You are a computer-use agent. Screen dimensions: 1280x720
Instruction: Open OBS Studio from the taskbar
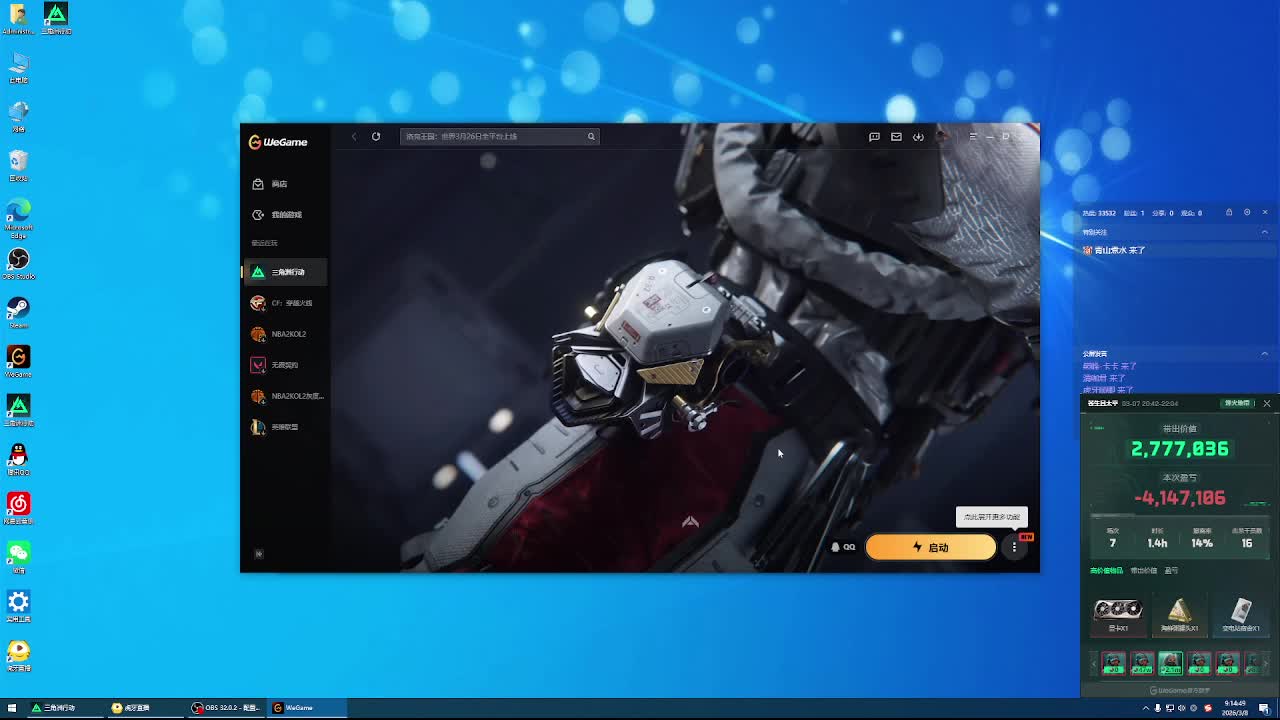pos(226,708)
